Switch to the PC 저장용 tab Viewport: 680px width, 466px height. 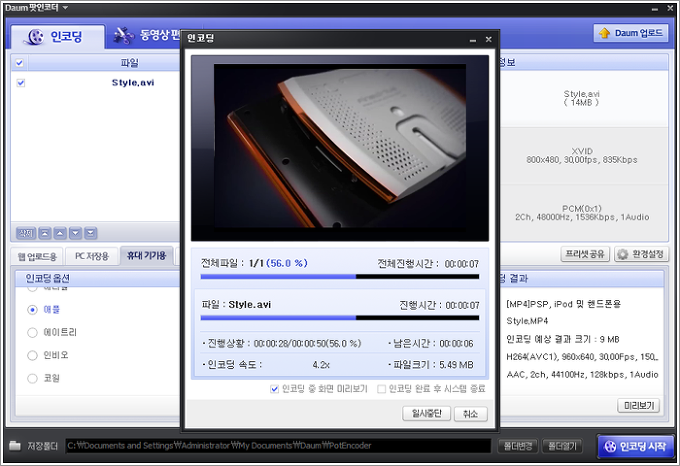pos(92,256)
